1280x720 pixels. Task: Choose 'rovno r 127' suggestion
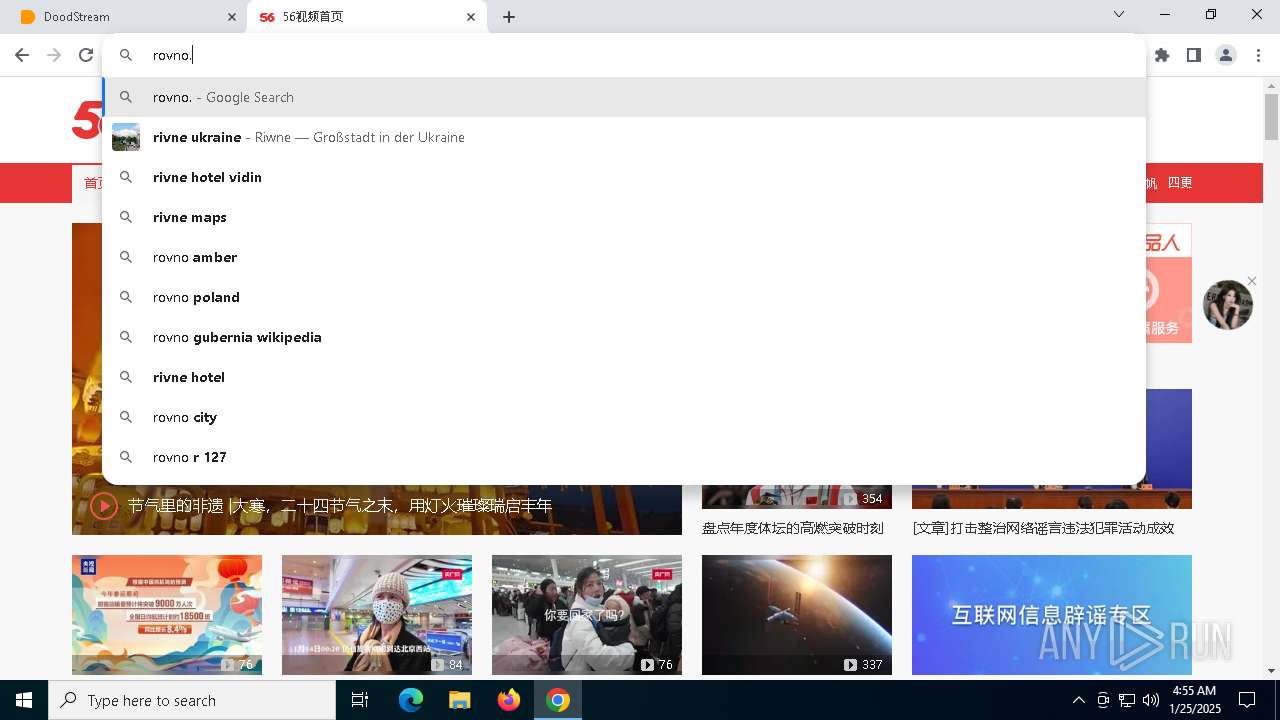(624, 457)
